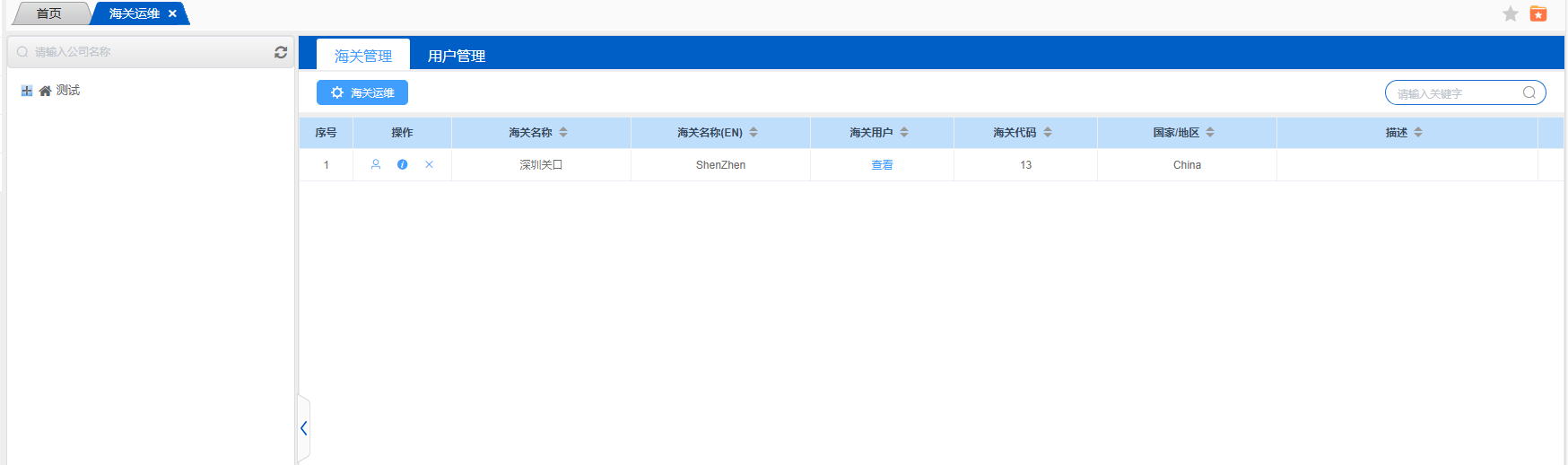Click the customs code 13 cell
1568x465 pixels.
pos(1025,165)
